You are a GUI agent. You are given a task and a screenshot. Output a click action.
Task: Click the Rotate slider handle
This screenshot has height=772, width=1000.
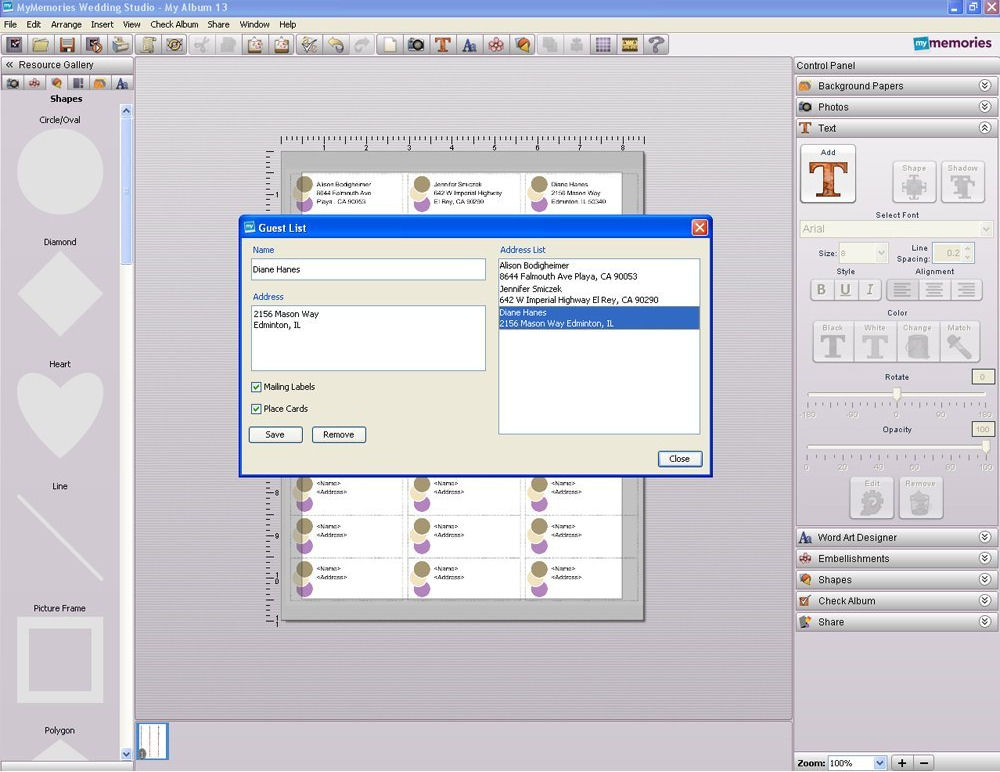[x=897, y=394]
